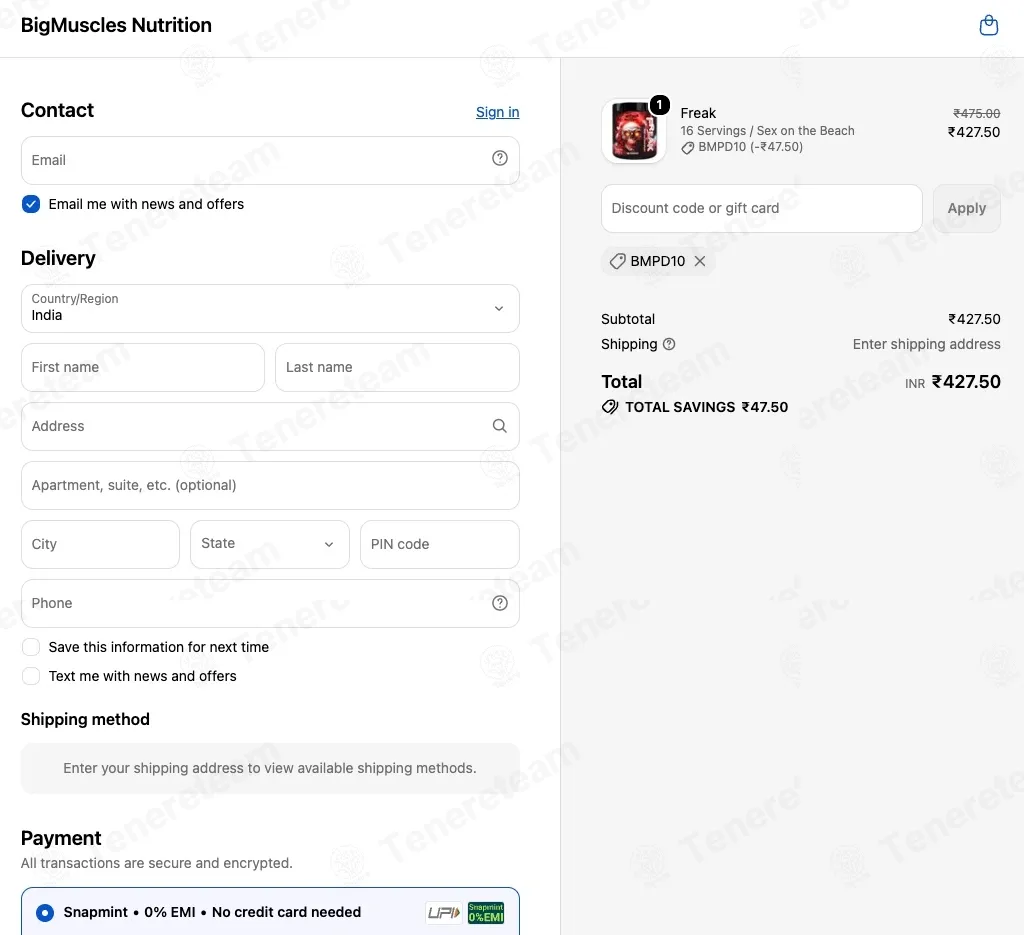Click the 16 Servings / Sex on the Beach text

(767, 131)
